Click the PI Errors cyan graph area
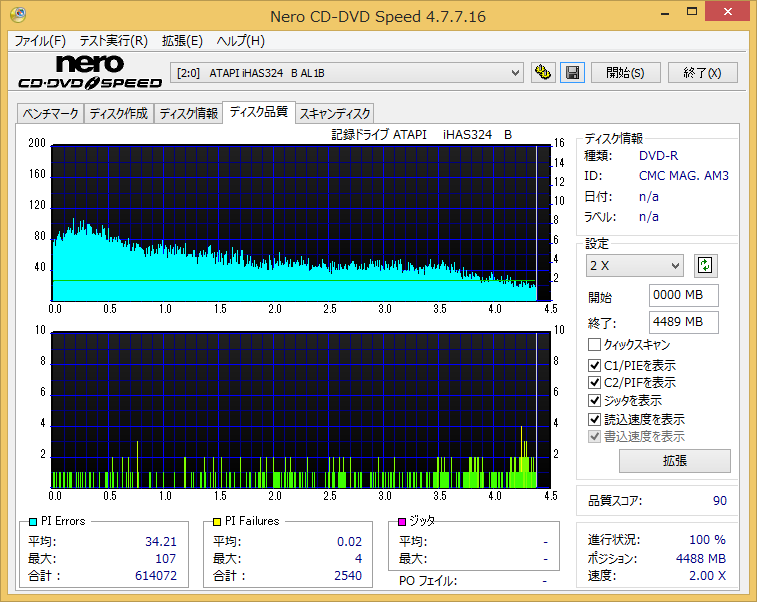This screenshot has height=602, width=757. coord(301,223)
